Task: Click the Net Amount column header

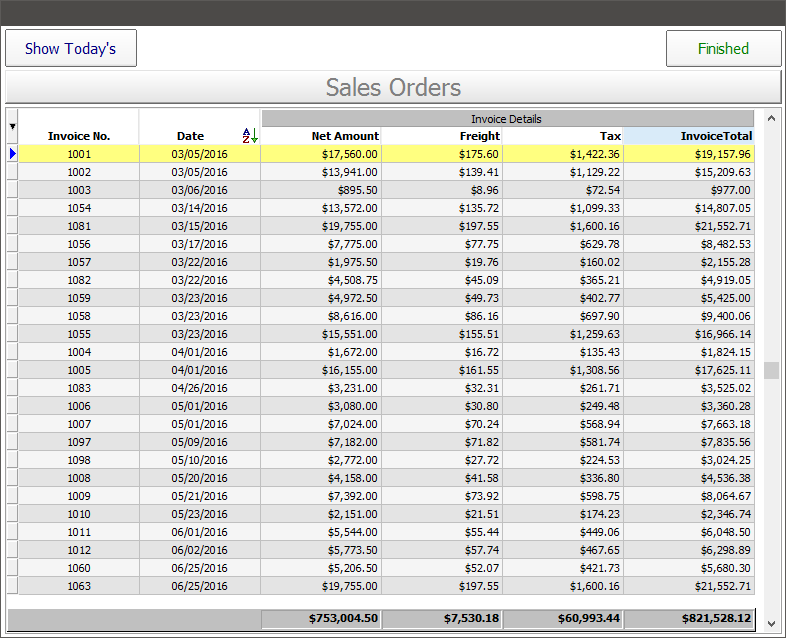Action: pyautogui.click(x=321, y=135)
